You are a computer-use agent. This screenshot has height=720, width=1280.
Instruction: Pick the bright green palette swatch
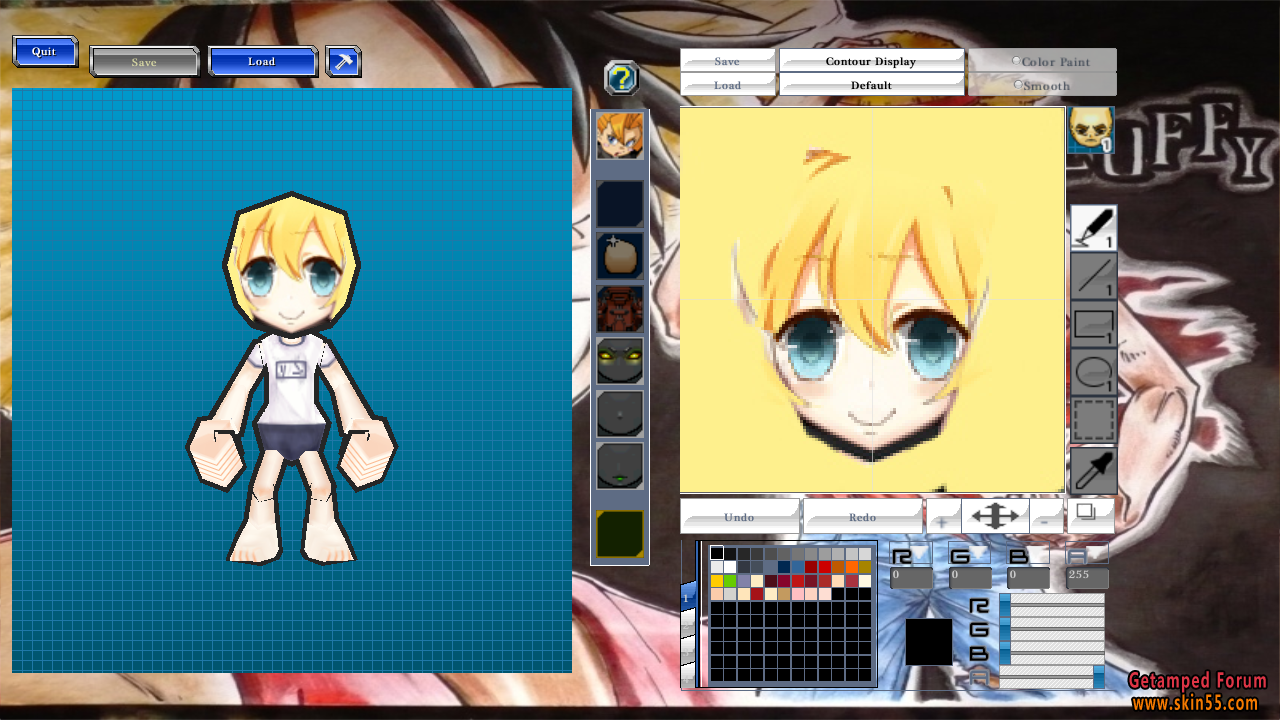click(730, 581)
